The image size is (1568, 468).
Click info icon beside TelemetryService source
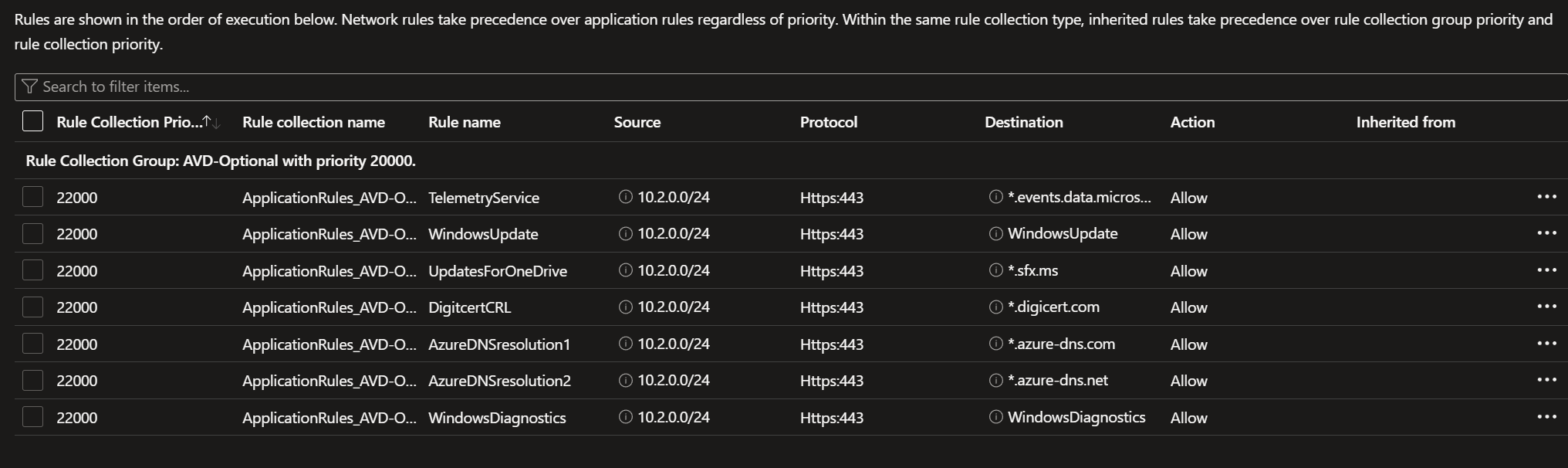coord(625,197)
